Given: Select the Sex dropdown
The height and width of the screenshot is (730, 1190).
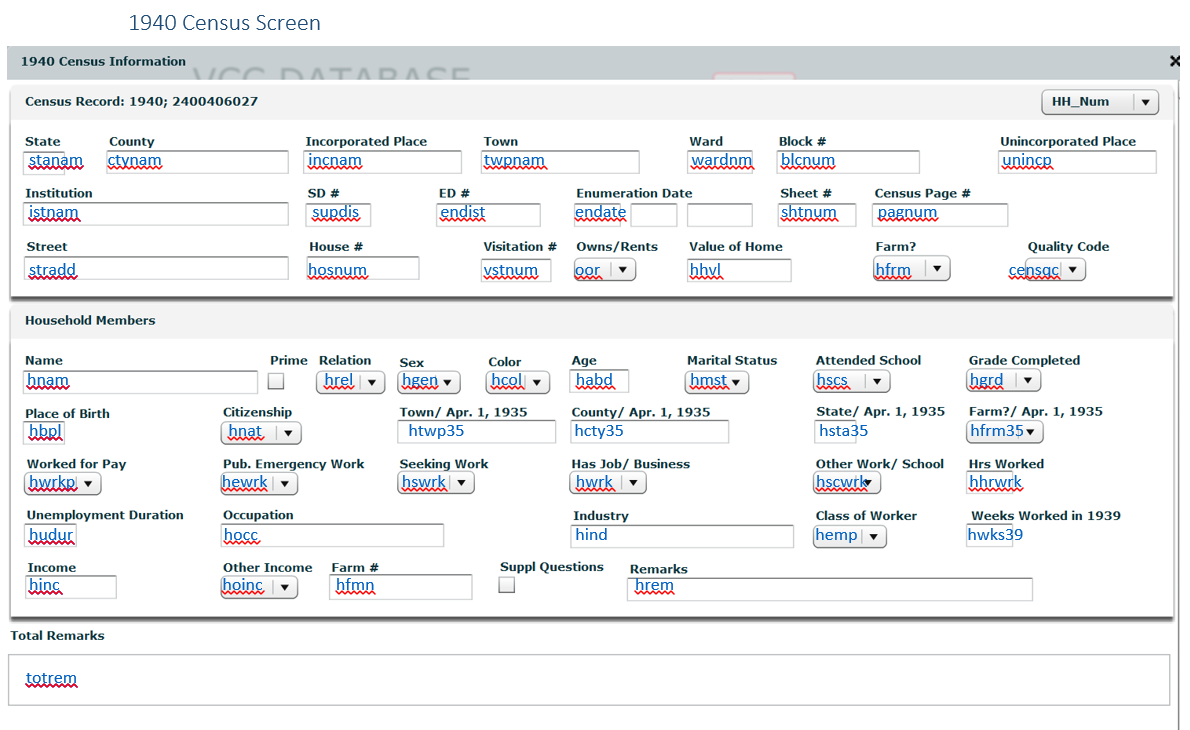Looking at the screenshot, I should pyautogui.click(x=429, y=381).
